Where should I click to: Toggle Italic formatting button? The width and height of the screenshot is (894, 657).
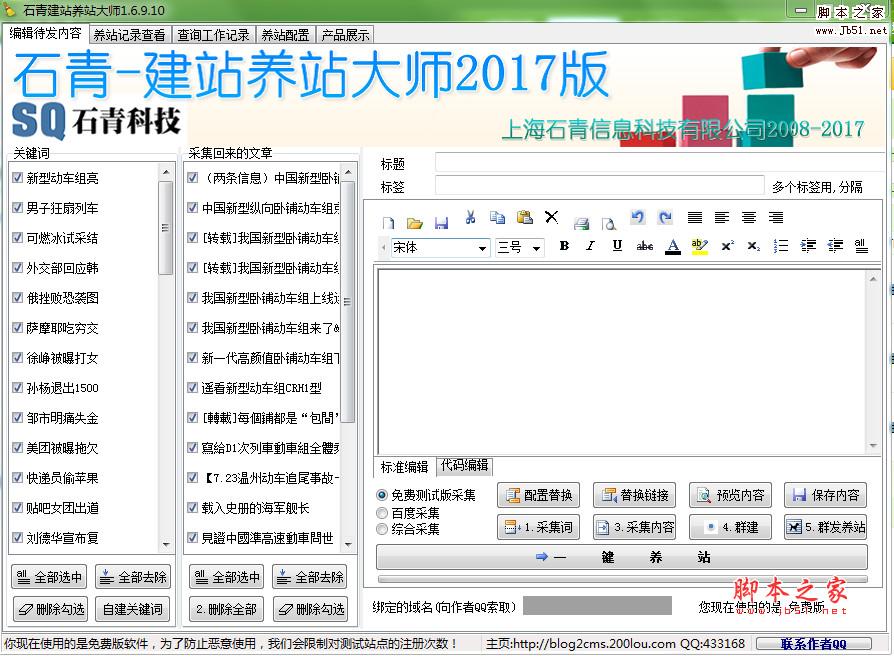pyautogui.click(x=590, y=246)
